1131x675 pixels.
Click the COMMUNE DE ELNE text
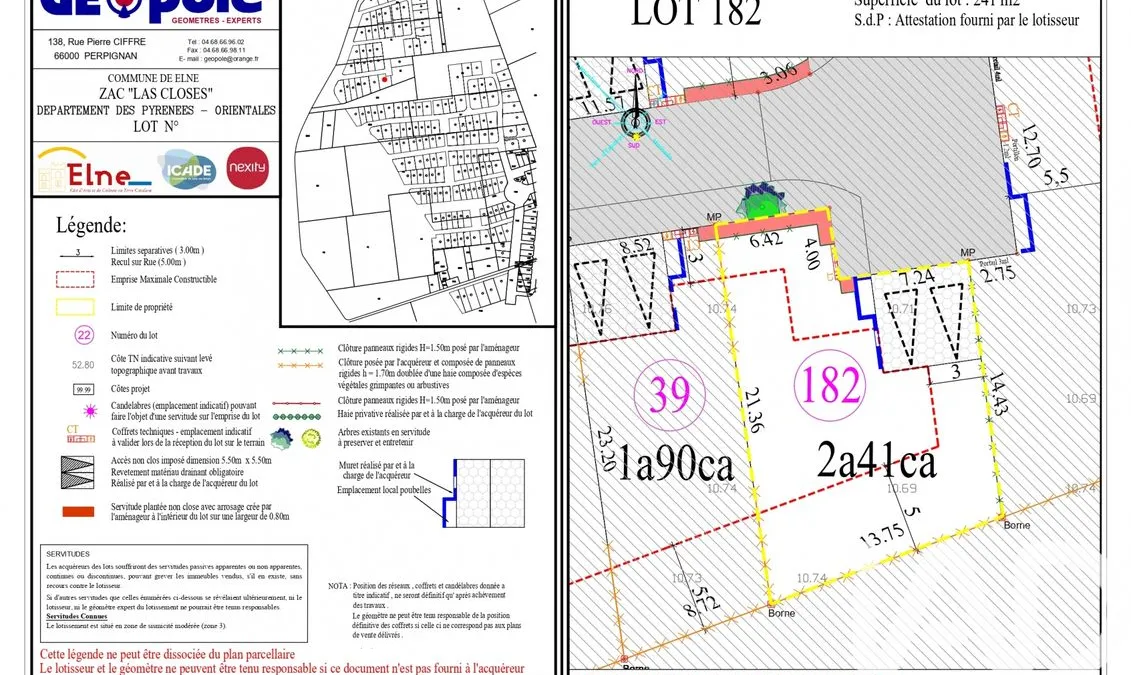pos(154,78)
